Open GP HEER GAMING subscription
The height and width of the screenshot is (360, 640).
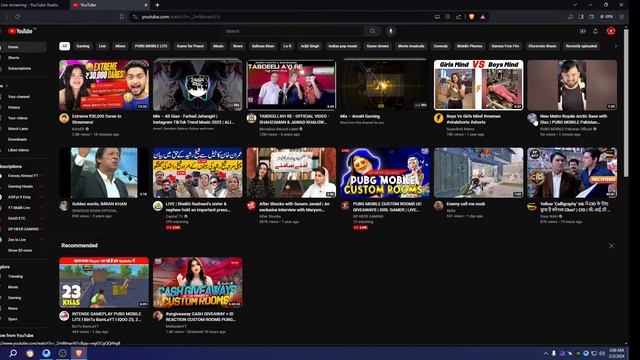click(x=23, y=229)
